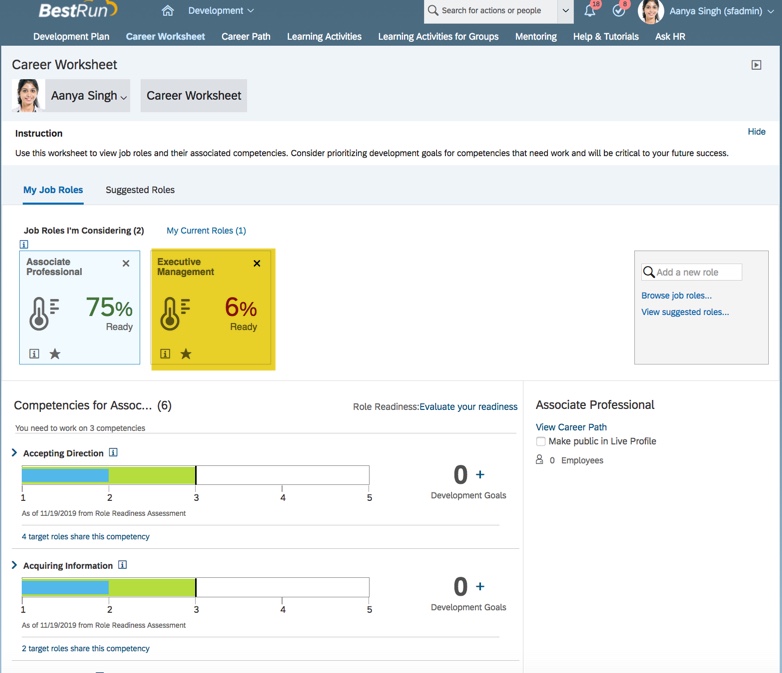The image size is (782, 673).
Task: Open the Development module dropdown
Action: pos(221,11)
